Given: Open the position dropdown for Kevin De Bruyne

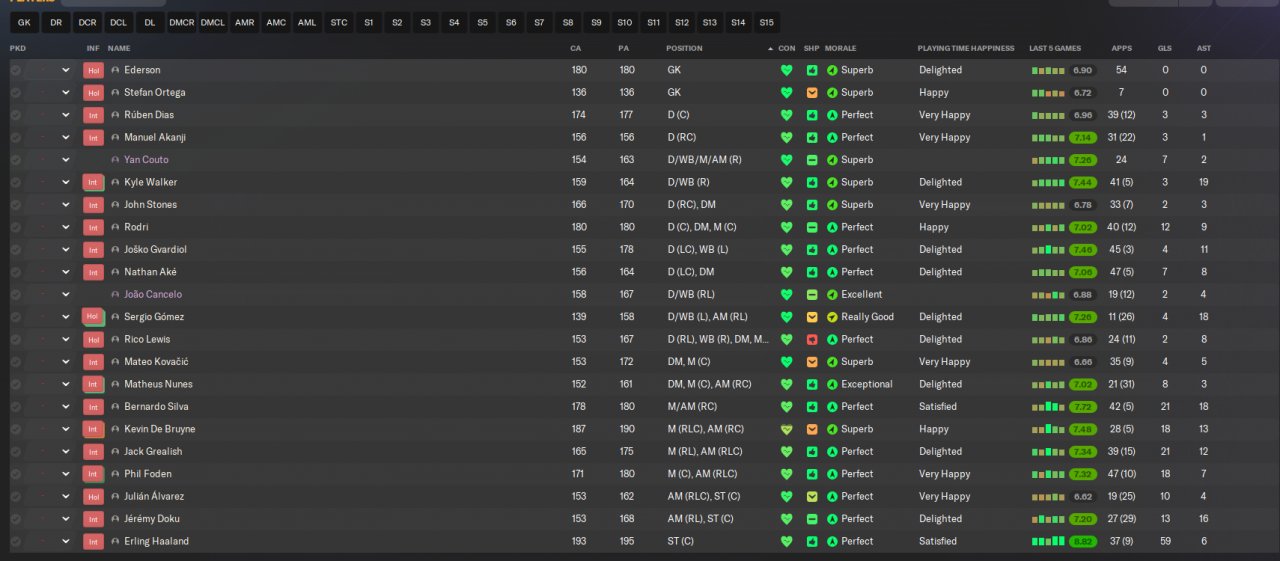Looking at the screenshot, I should [66, 429].
